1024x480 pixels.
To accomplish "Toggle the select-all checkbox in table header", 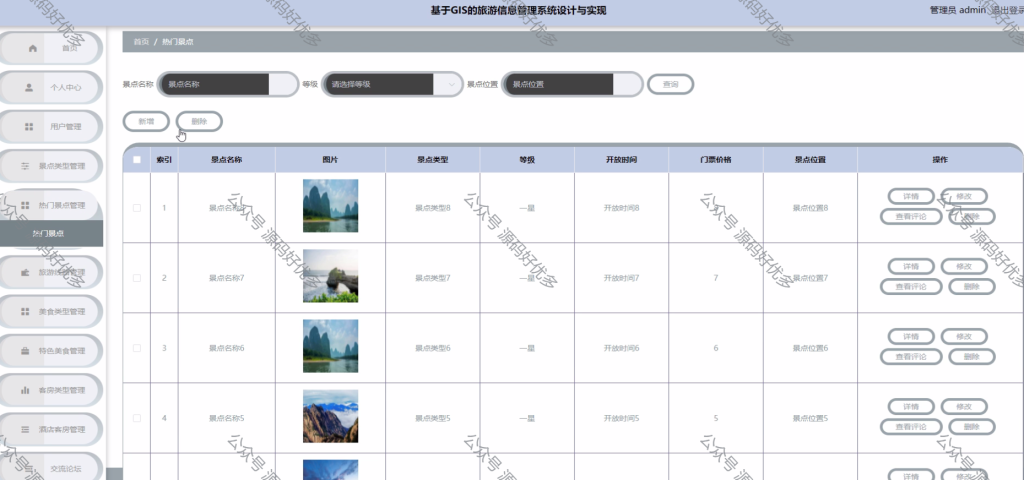I will tap(136, 160).
